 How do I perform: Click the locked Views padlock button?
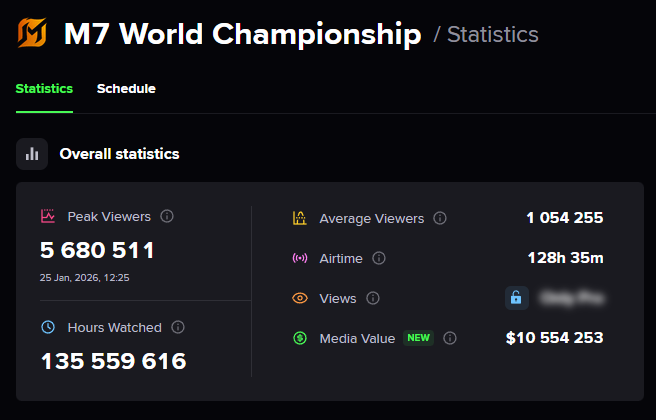[x=516, y=298]
